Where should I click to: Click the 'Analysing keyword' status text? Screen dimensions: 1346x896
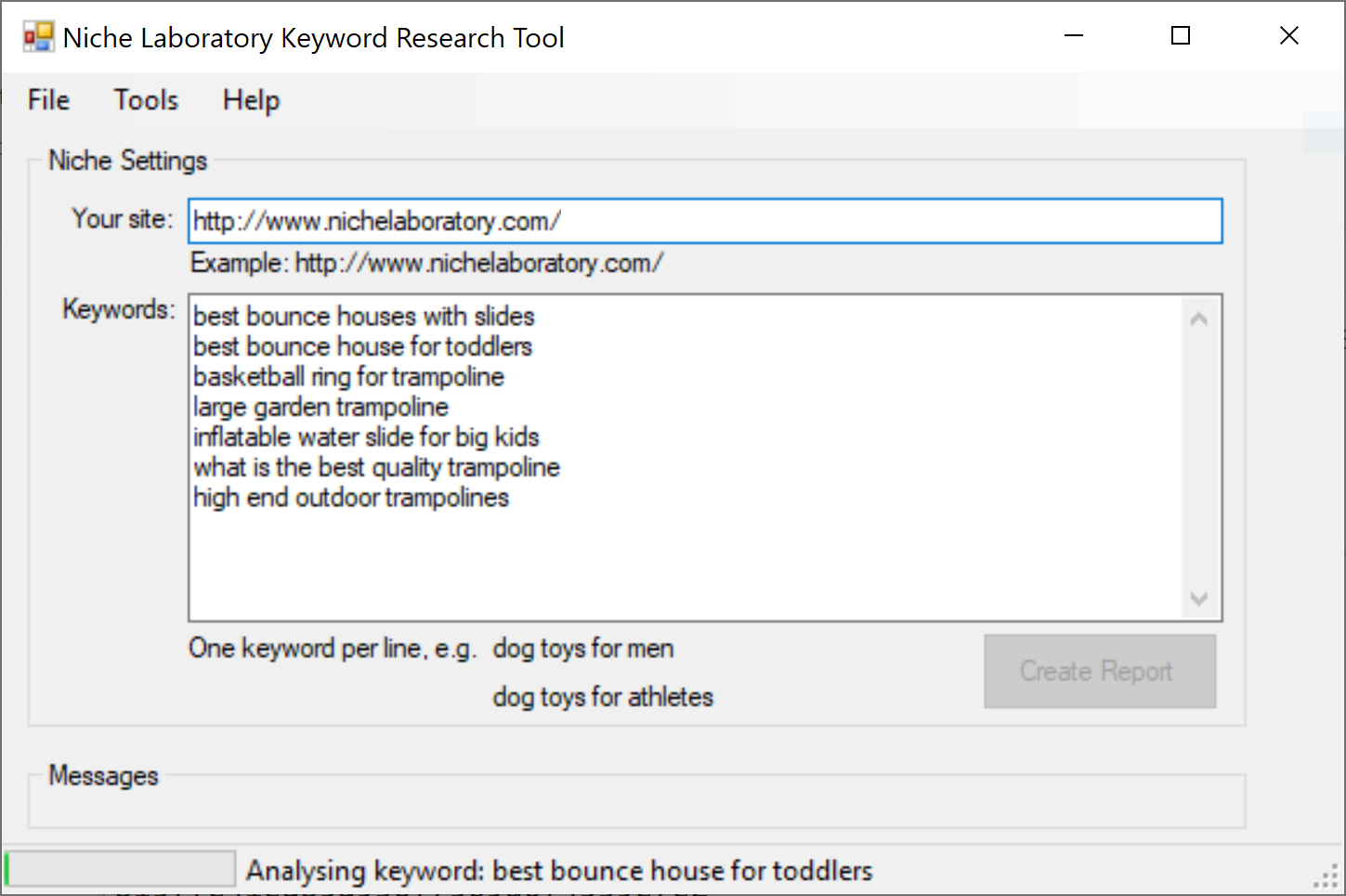pos(559,871)
